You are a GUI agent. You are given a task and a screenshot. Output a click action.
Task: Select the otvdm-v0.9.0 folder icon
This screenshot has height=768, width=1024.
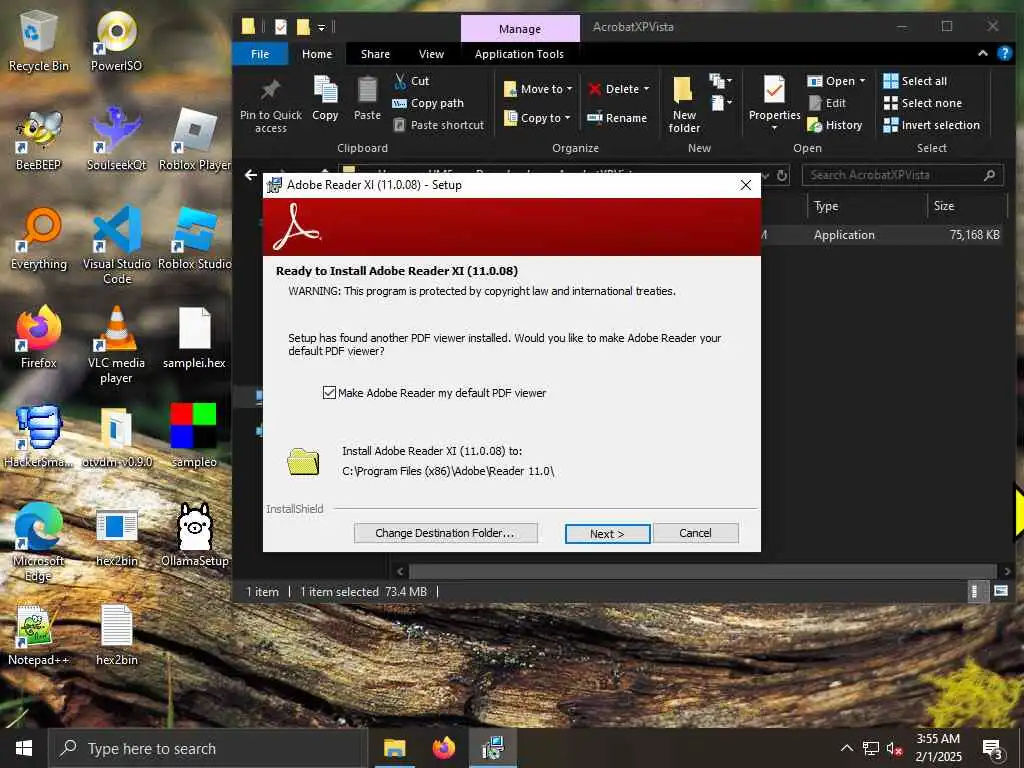[116, 436]
